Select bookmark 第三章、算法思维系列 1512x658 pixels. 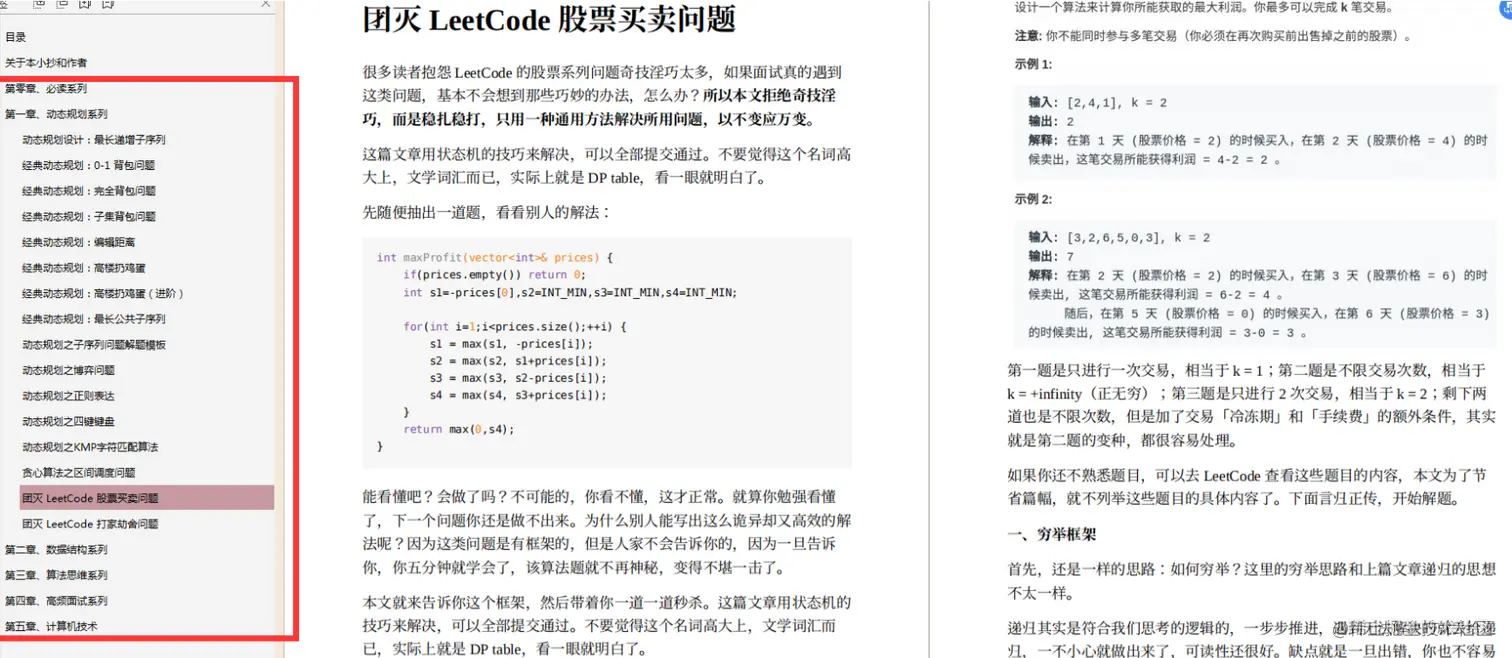(56, 575)
